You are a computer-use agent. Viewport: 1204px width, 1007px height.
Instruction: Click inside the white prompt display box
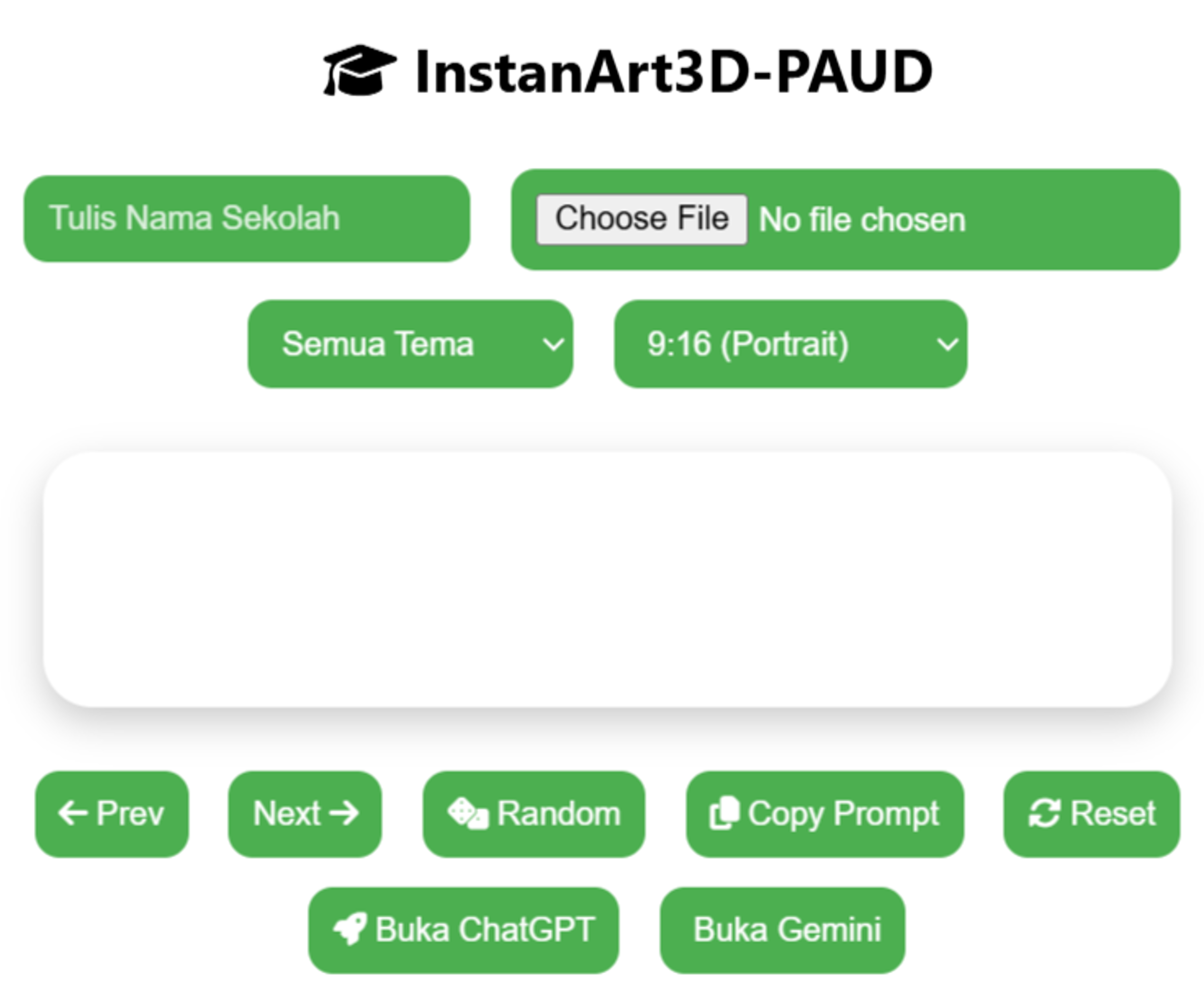click(608, 579)
